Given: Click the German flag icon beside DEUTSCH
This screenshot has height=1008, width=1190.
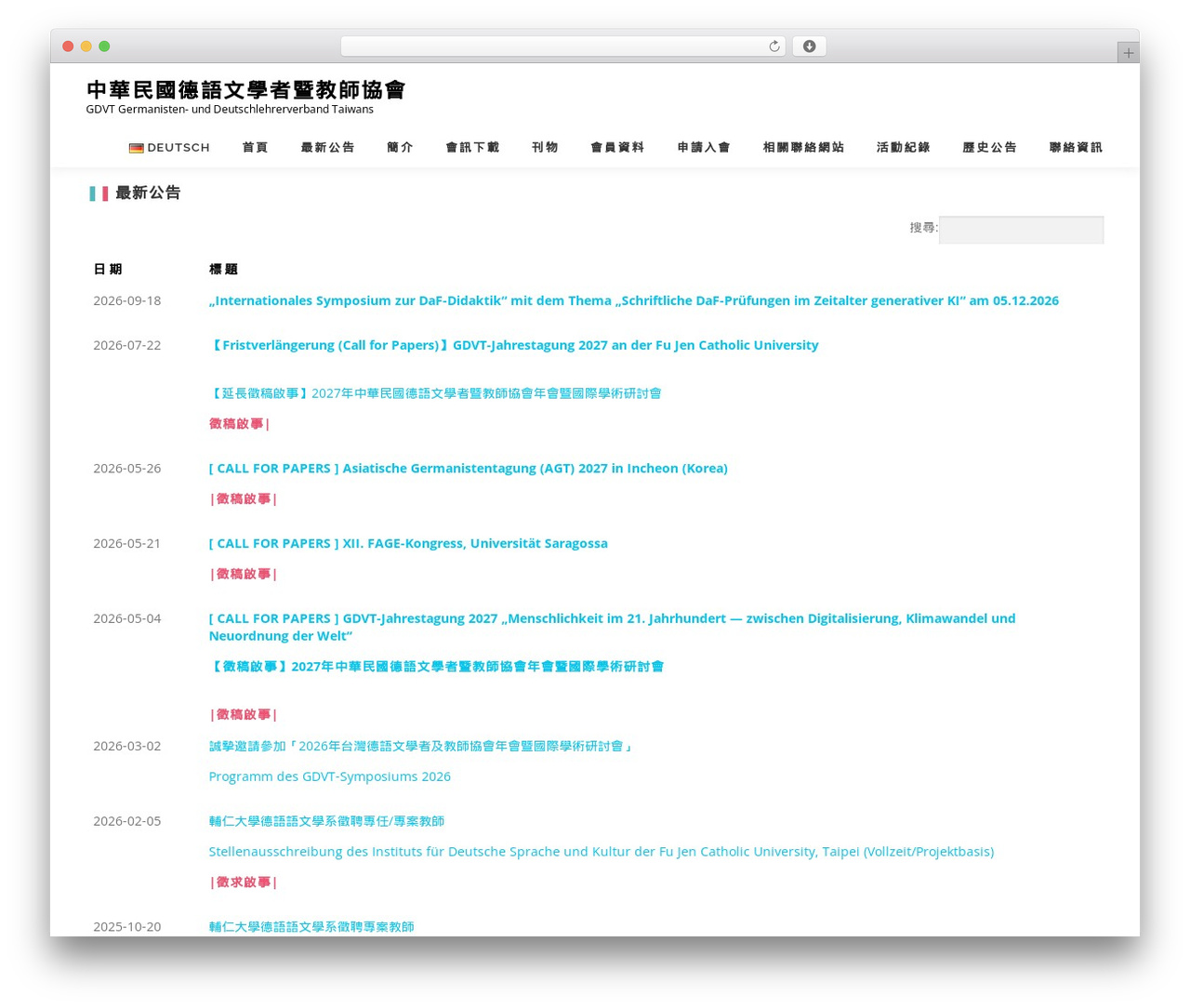Looking at the screenshot, I should pos(136,148).
